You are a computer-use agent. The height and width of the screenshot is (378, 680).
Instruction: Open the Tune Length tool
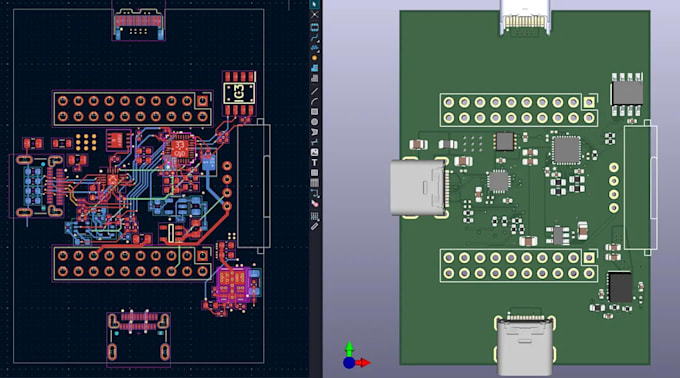[314, 47]
